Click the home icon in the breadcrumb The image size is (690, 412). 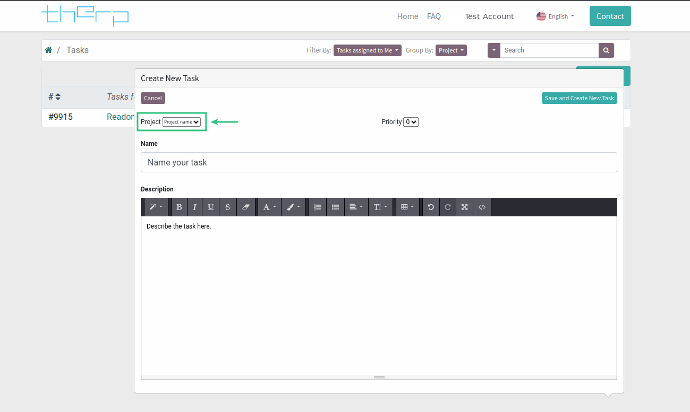[48, 49]
